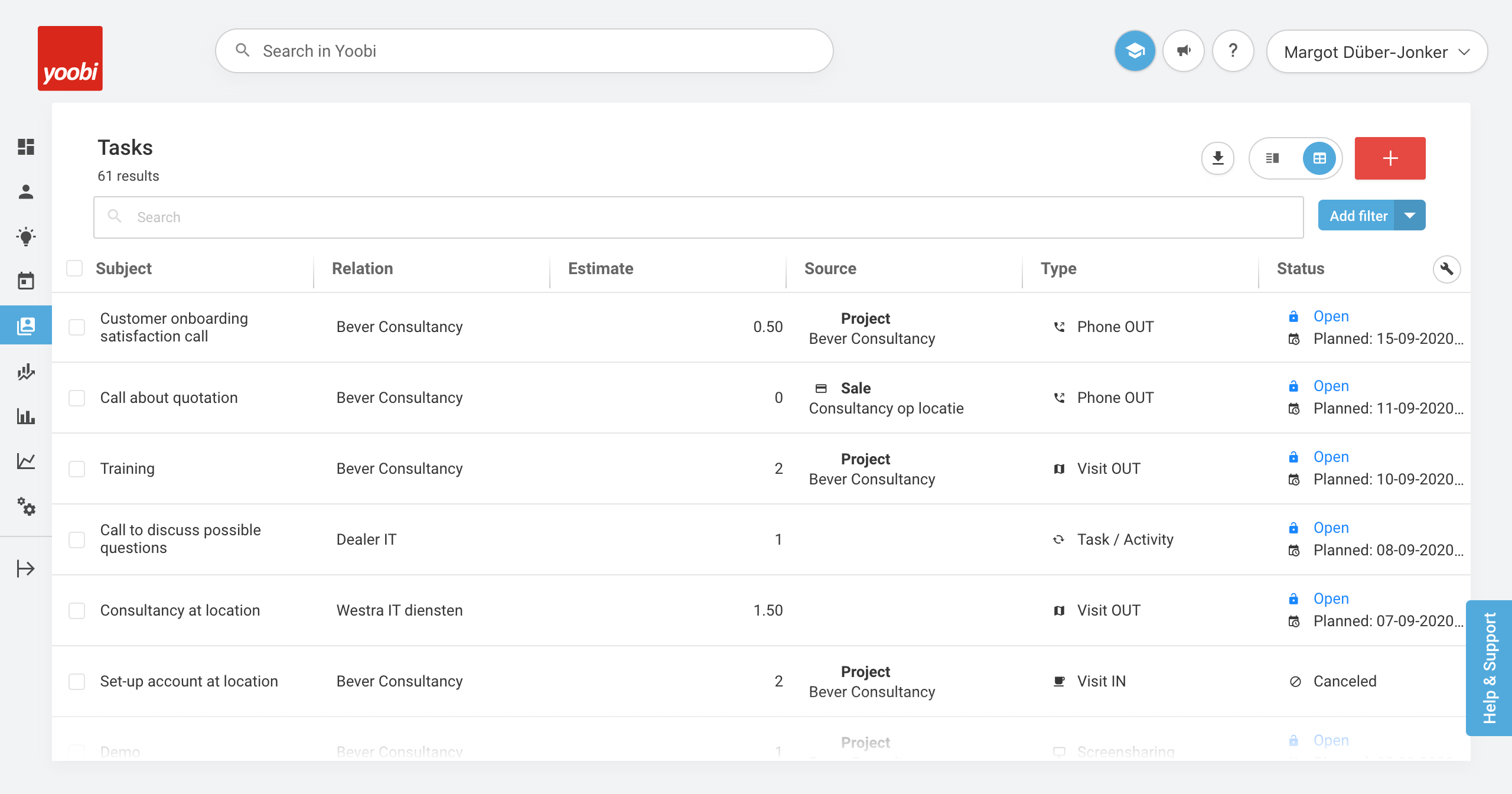Download the tasks list
1512x794 pixels.
pyautogui.click(x=1218, y=158)
